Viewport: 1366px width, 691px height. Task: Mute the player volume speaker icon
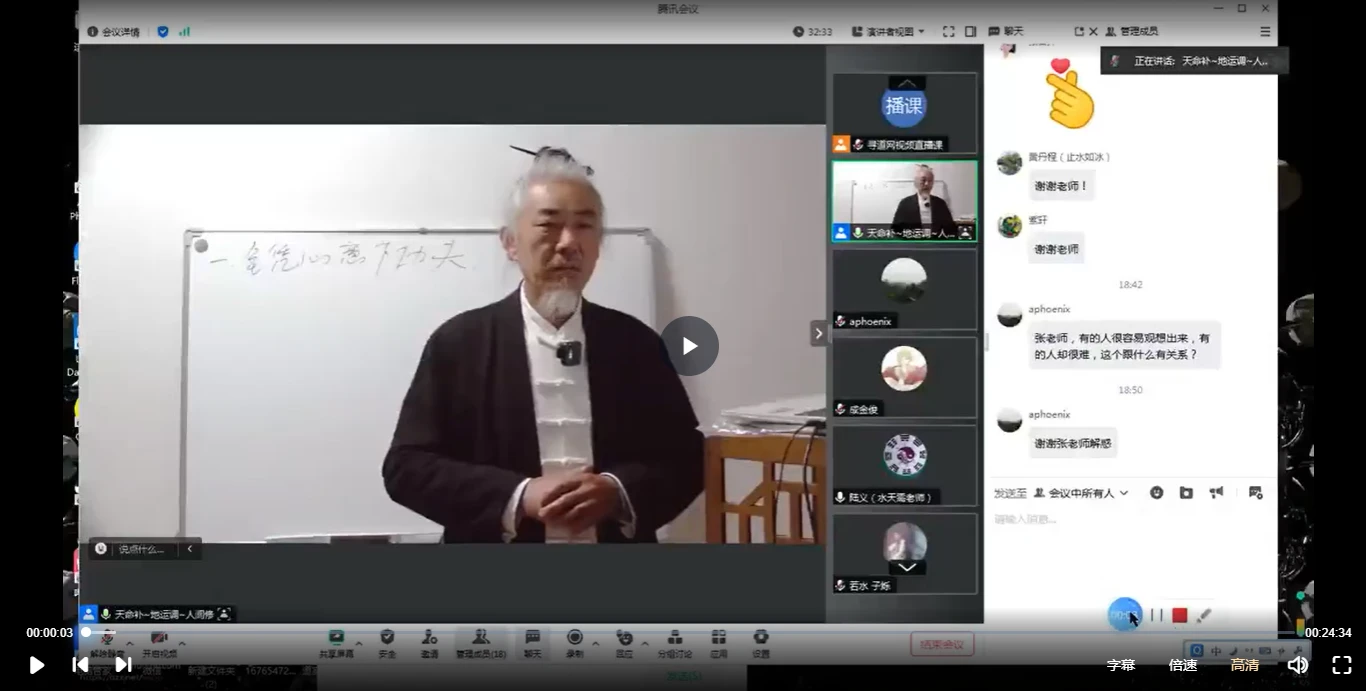point(1298,665)
